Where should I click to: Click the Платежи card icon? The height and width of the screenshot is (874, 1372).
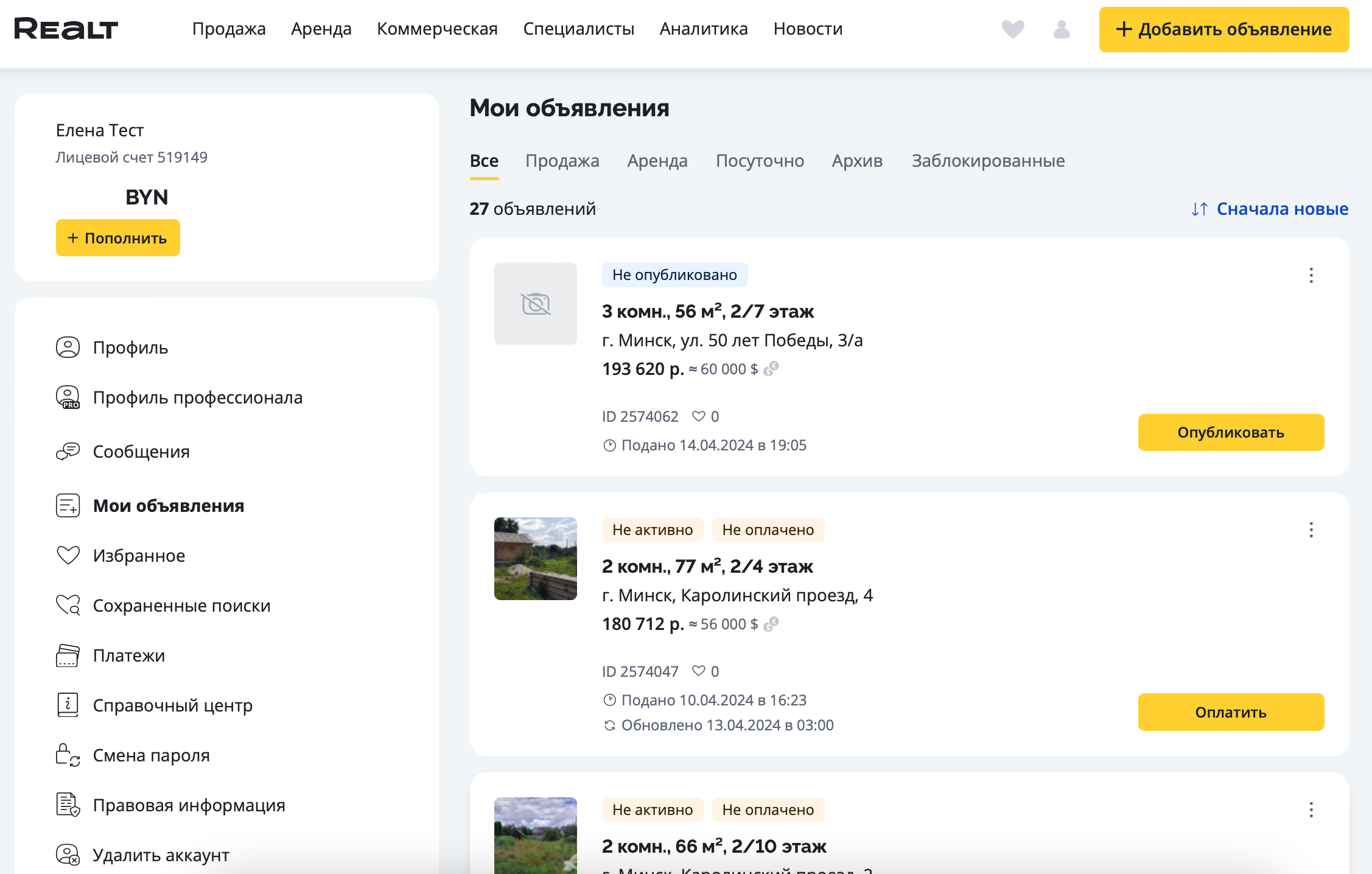click(x=68, y=655)
